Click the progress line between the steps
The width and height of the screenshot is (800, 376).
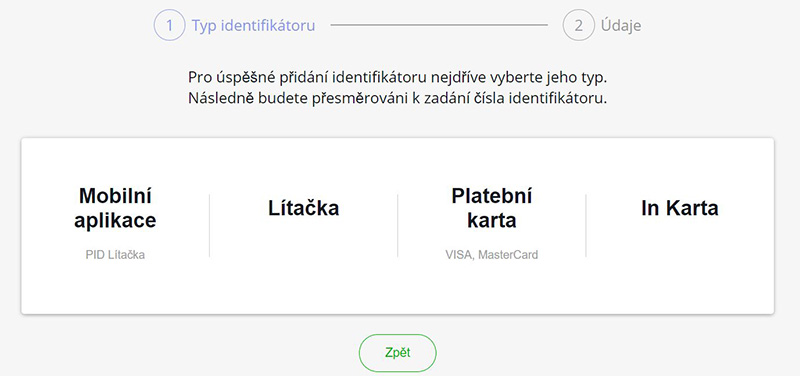pyautogui.click(x=439, y=25)
